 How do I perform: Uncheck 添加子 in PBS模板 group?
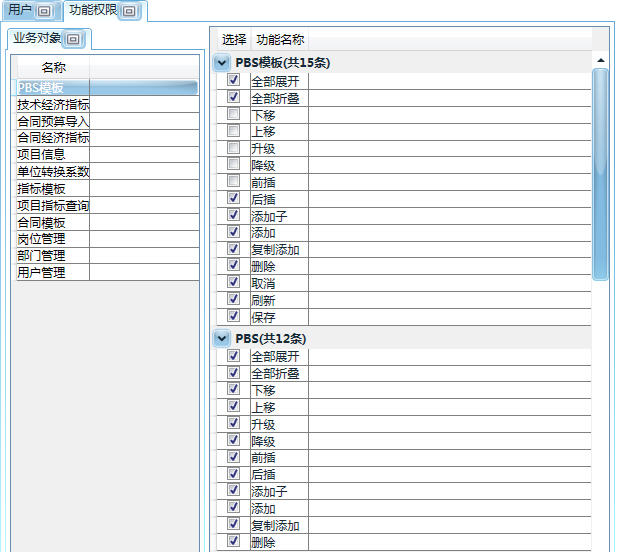(233, 215)
